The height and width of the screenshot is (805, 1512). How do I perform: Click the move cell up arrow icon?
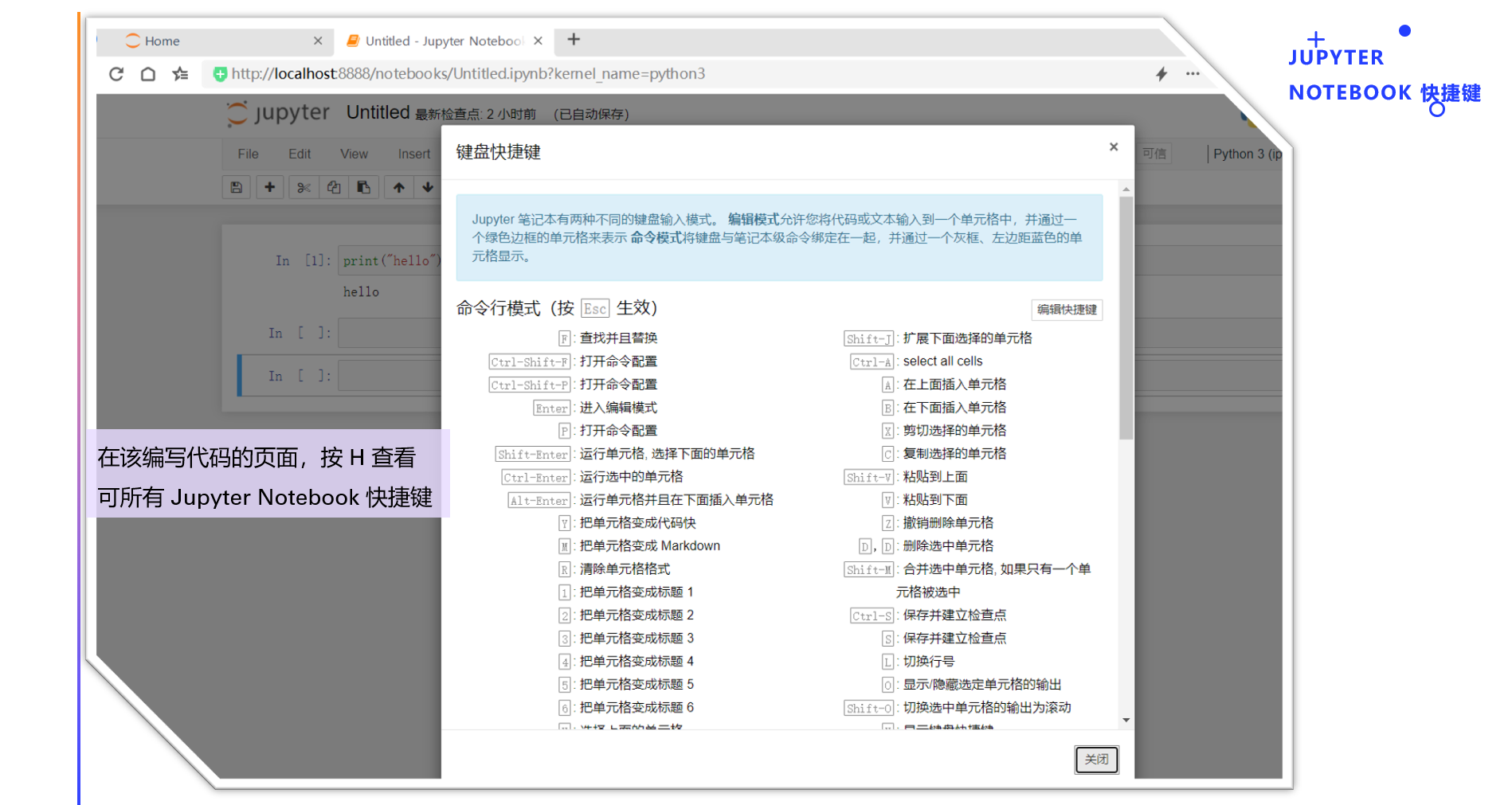399,187
